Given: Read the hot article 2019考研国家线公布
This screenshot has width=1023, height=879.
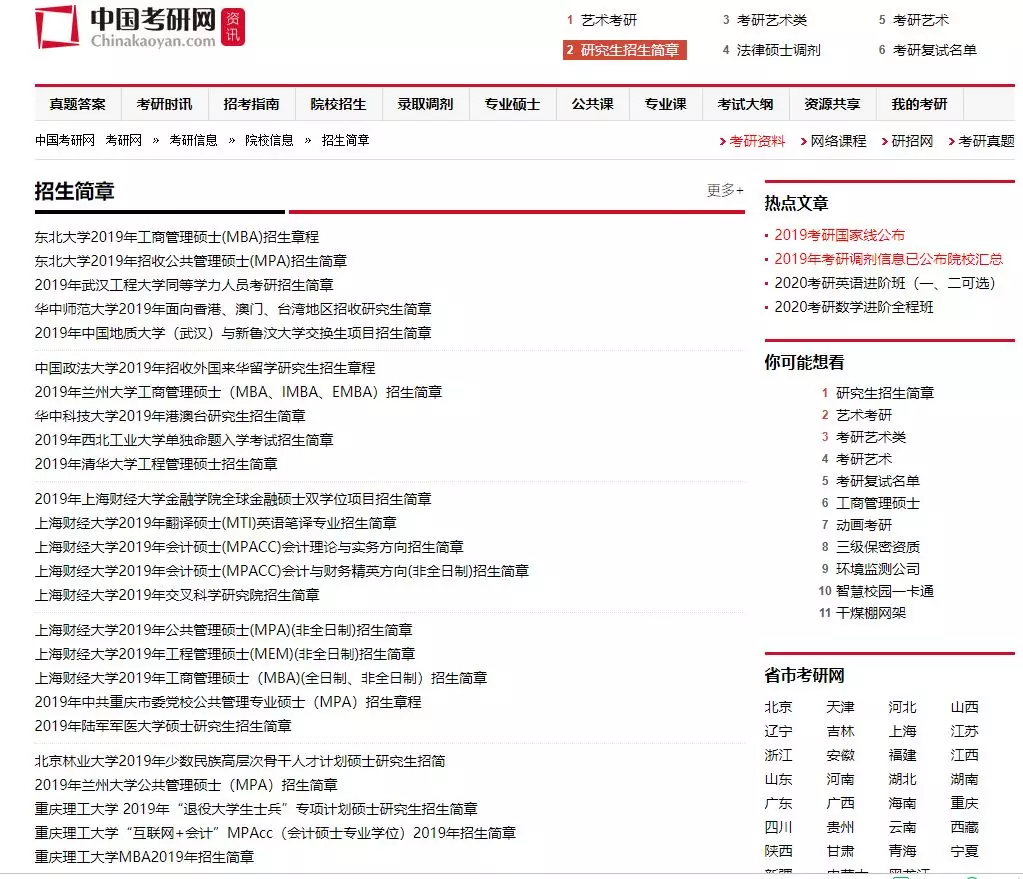Looking at the screenshot, I should point(839,235).
